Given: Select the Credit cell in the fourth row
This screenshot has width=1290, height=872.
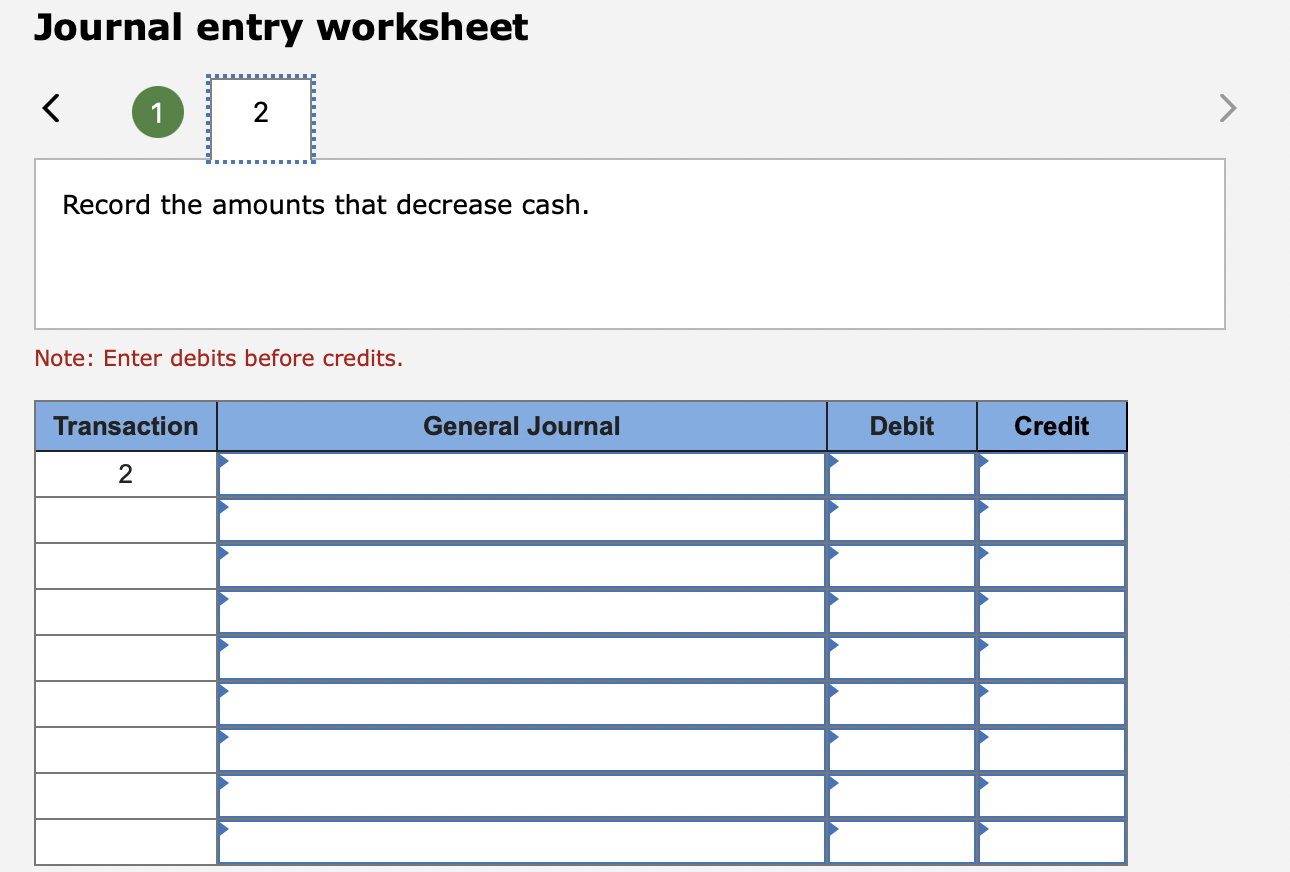Looking at the screenshot, I should [1052, 612].
